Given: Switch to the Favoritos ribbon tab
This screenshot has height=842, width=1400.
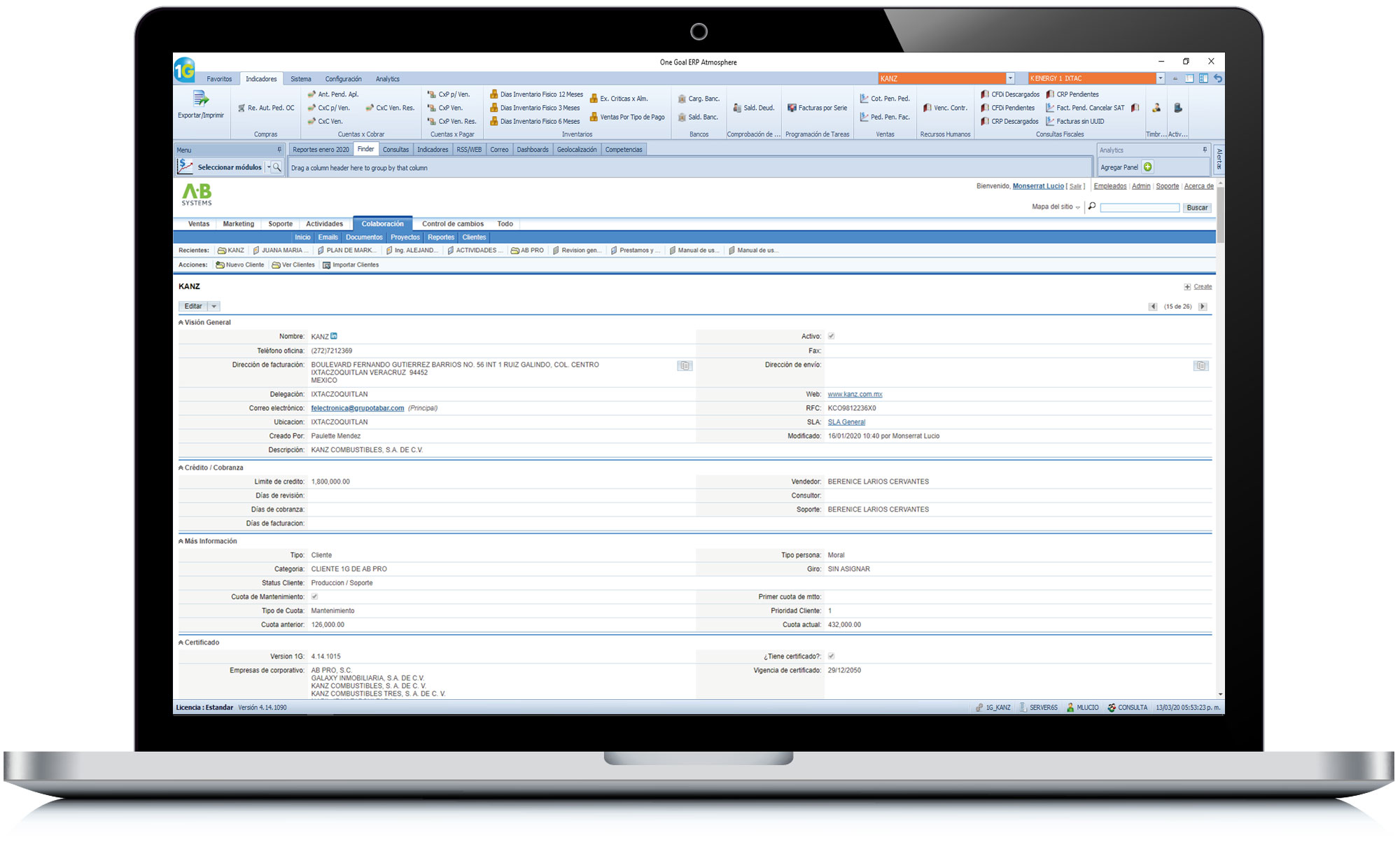Looking at the screenshot, I should click(x=219, y=79).
